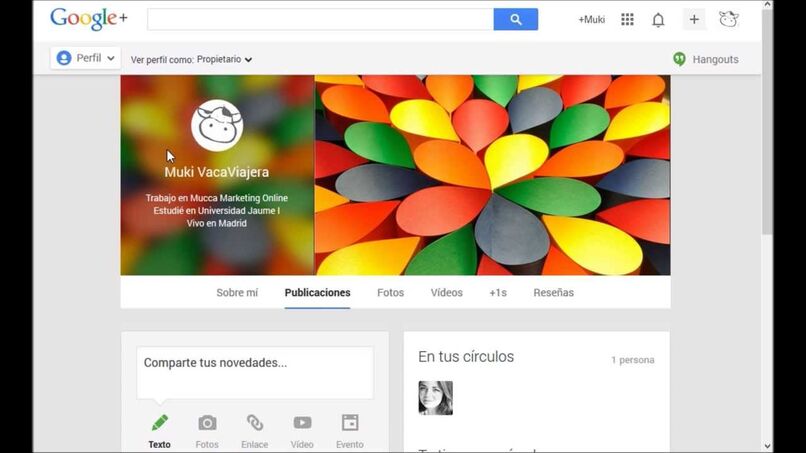Click the search input field

[x=320, y=20]
